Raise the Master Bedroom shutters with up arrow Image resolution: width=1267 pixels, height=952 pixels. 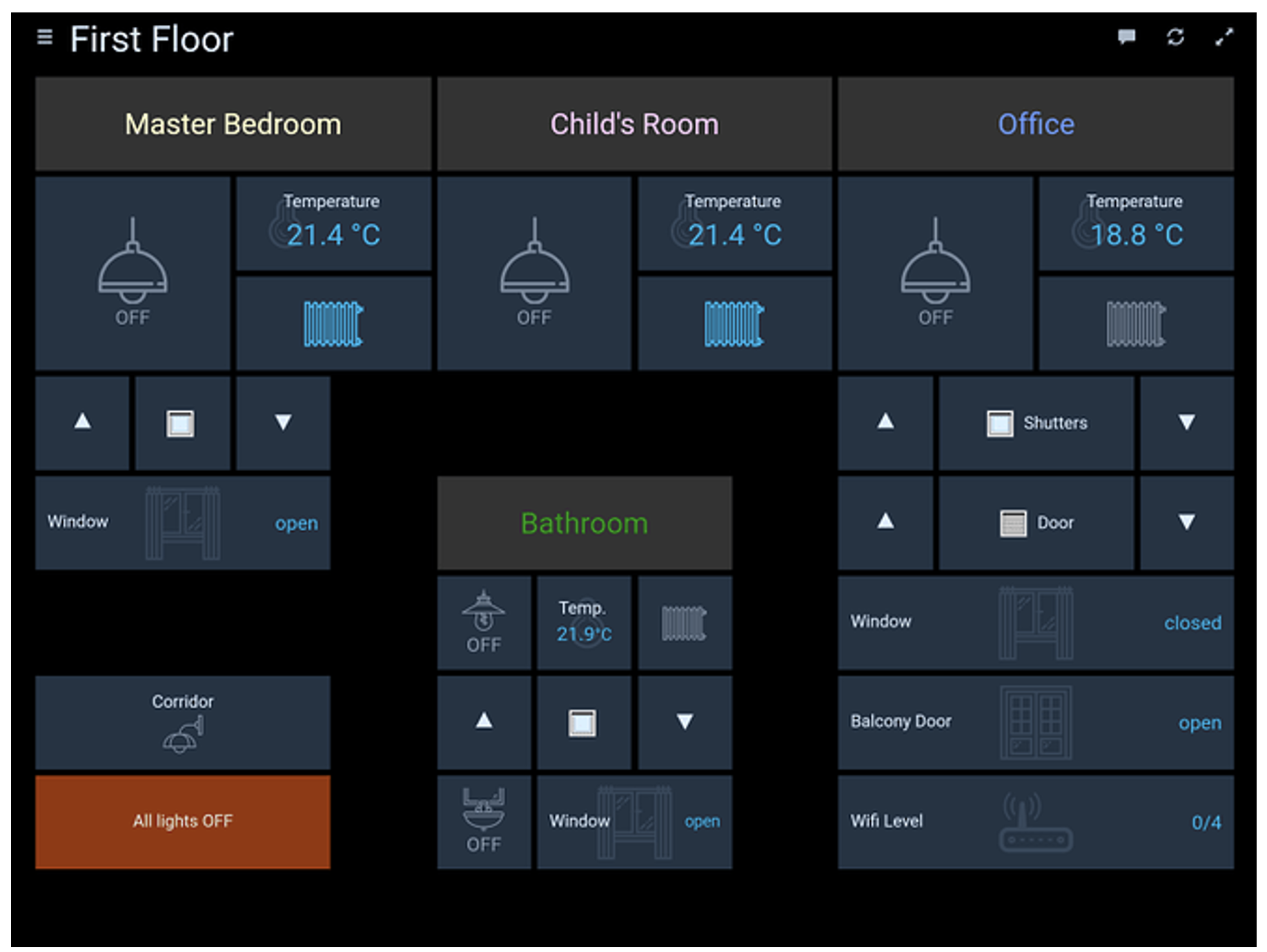(x=82, y=424)
